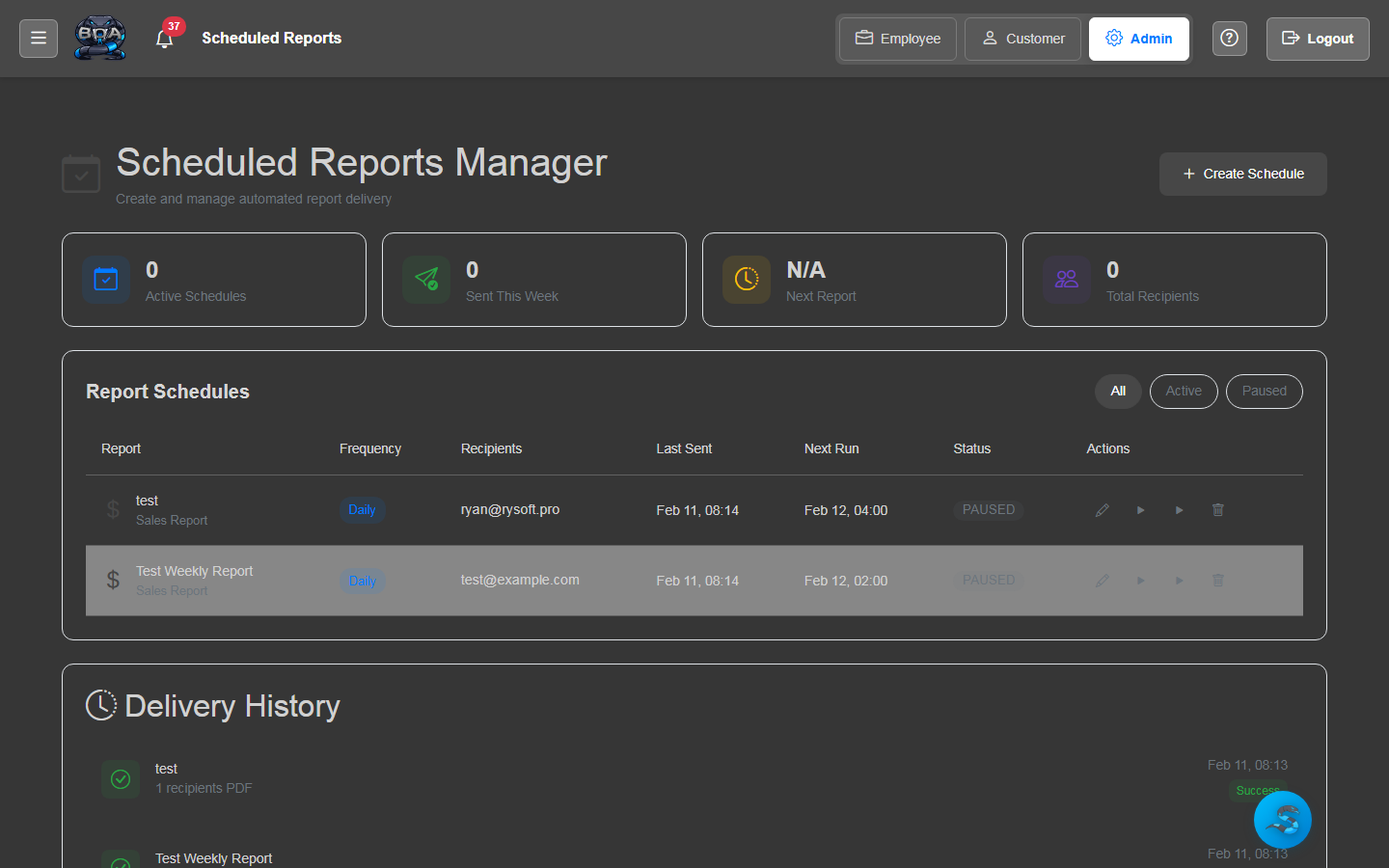Open the notifications bell with 37 alerts
Screen dimensions: 1389x868
pos(164,39)
